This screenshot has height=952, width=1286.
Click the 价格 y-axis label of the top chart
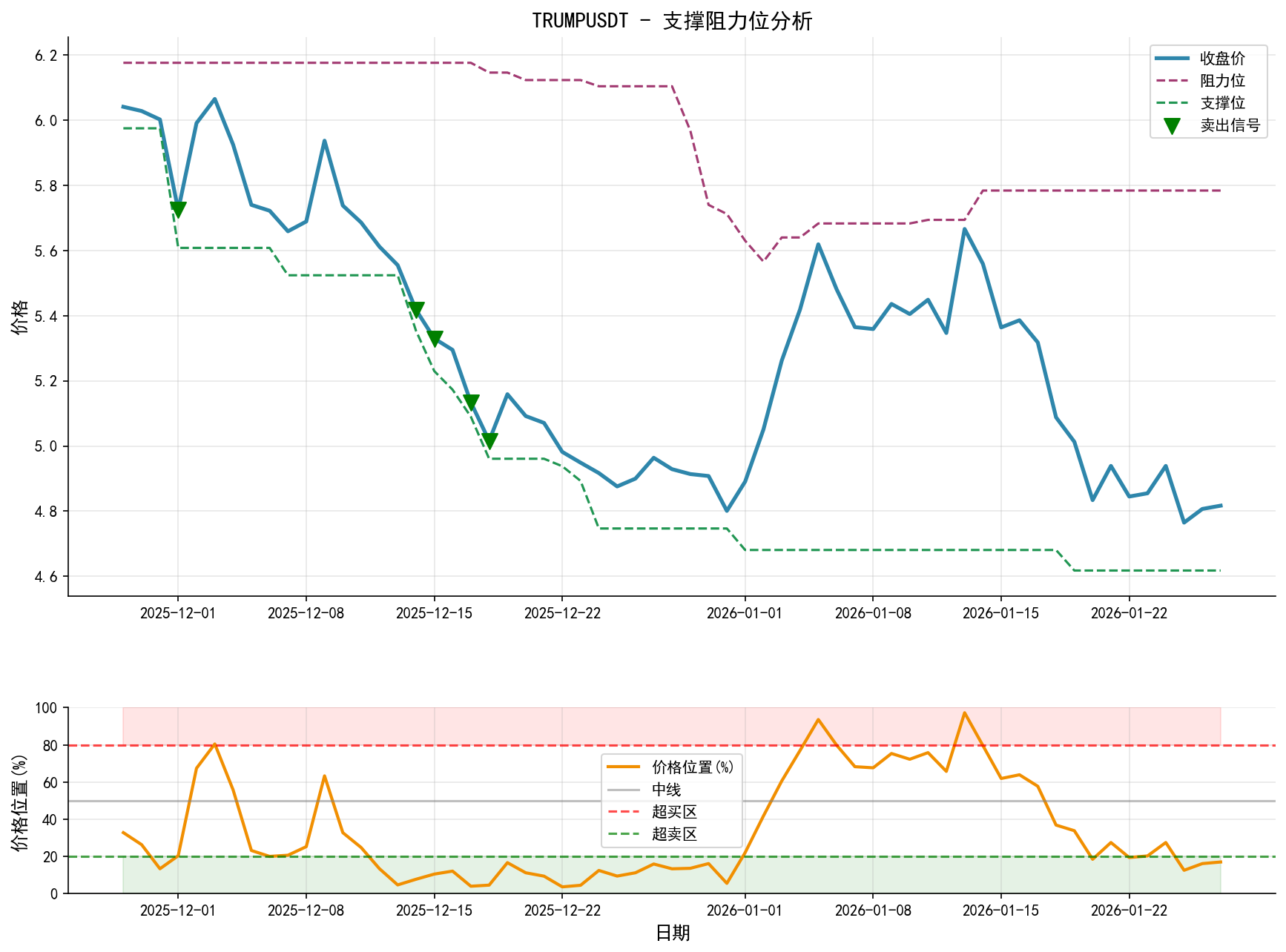coord(20,317)
